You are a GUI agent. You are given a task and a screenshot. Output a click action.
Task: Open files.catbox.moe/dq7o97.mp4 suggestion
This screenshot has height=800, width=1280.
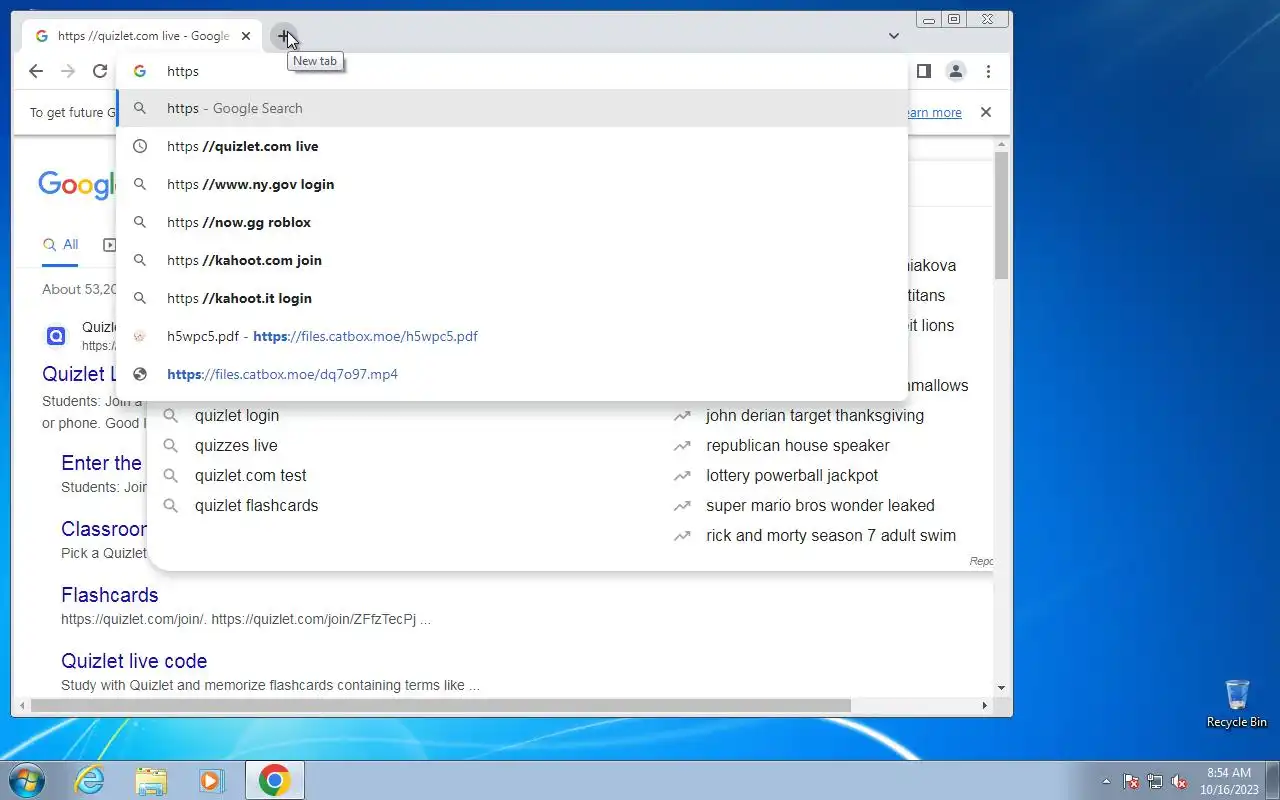click(x=512, y=374)
